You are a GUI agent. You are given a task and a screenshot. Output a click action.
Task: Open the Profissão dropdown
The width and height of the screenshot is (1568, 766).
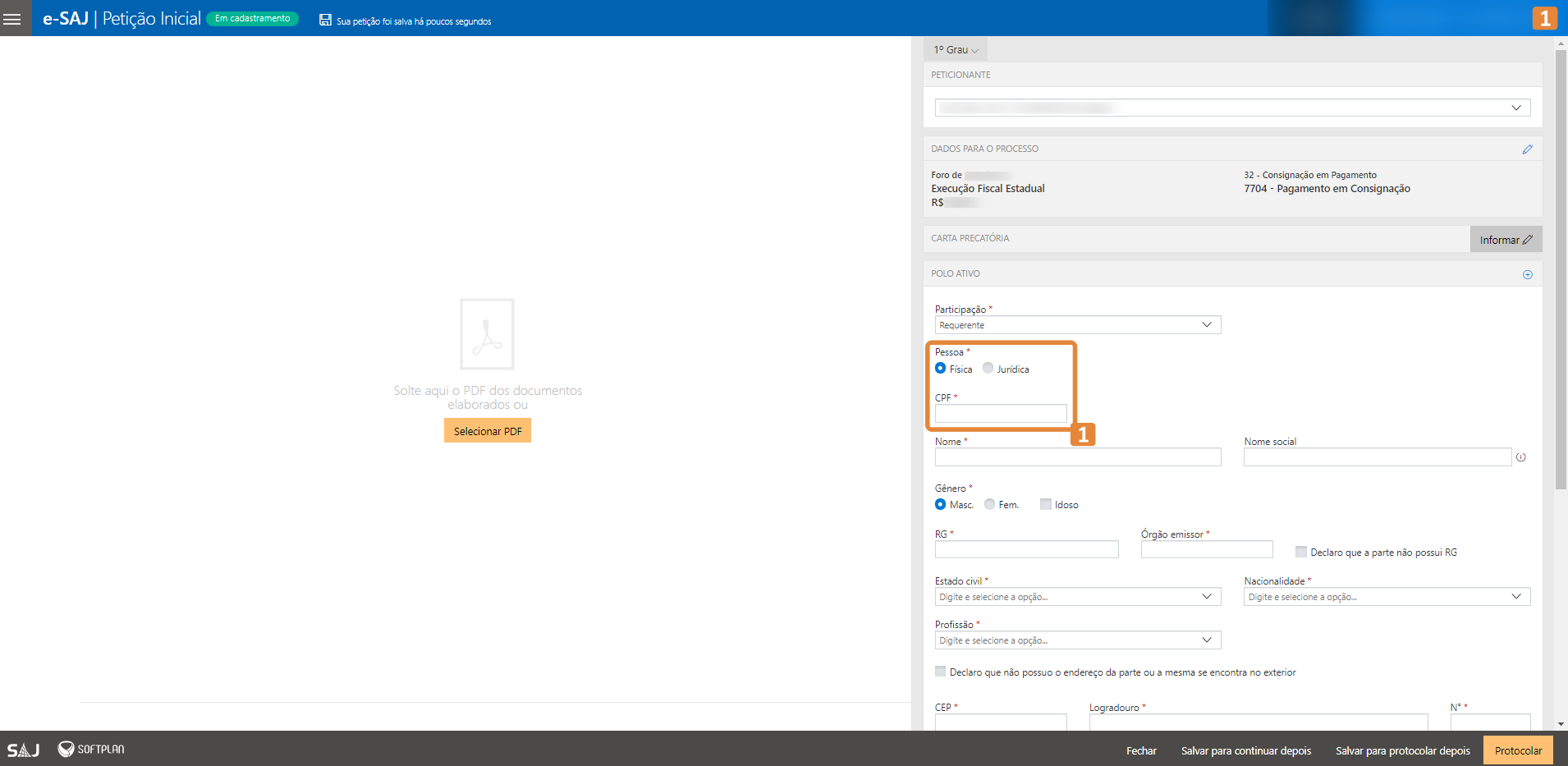tap(1077, 640)
